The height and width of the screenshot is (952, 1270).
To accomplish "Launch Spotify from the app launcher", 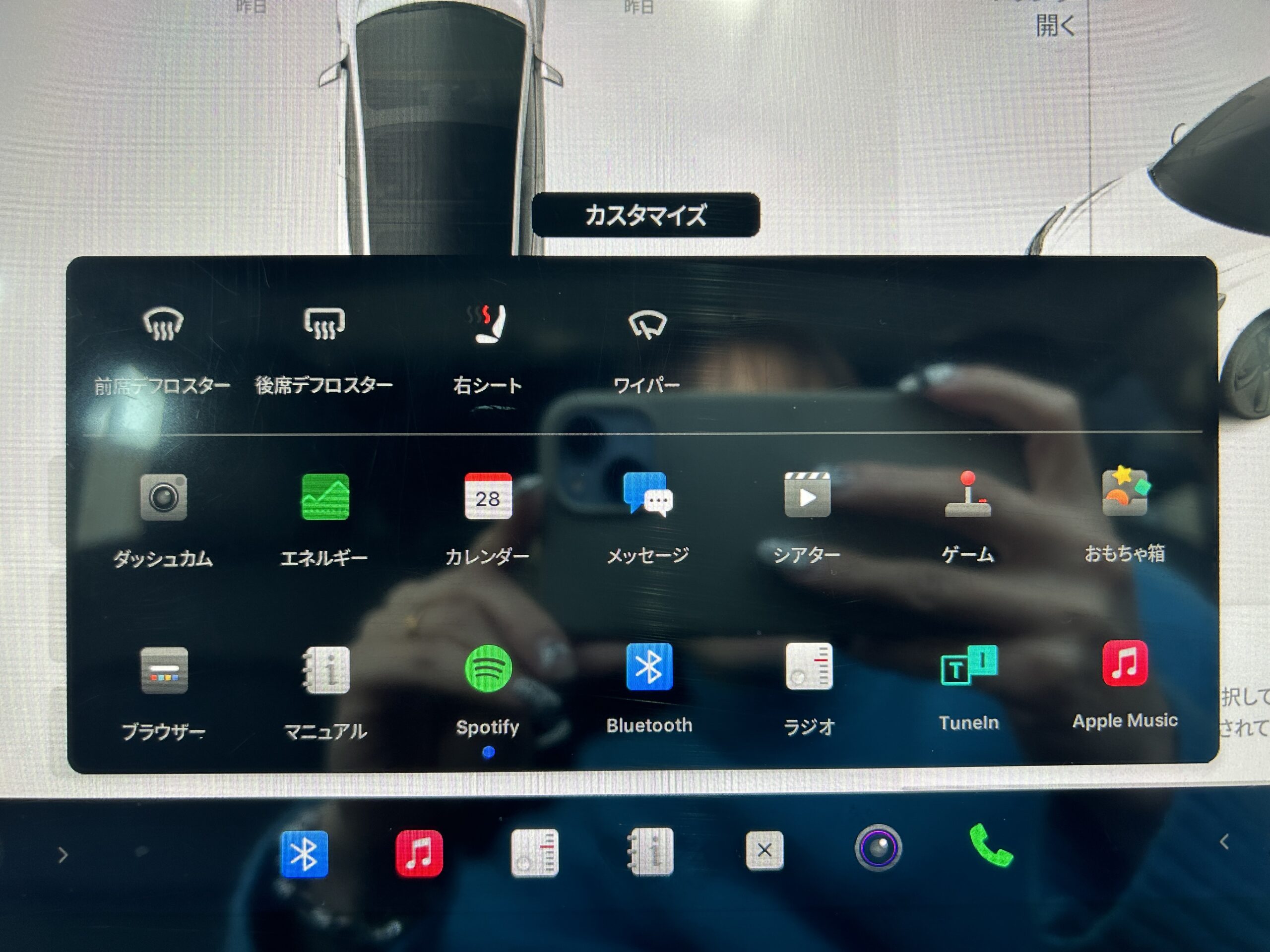I will click(488, 669).
